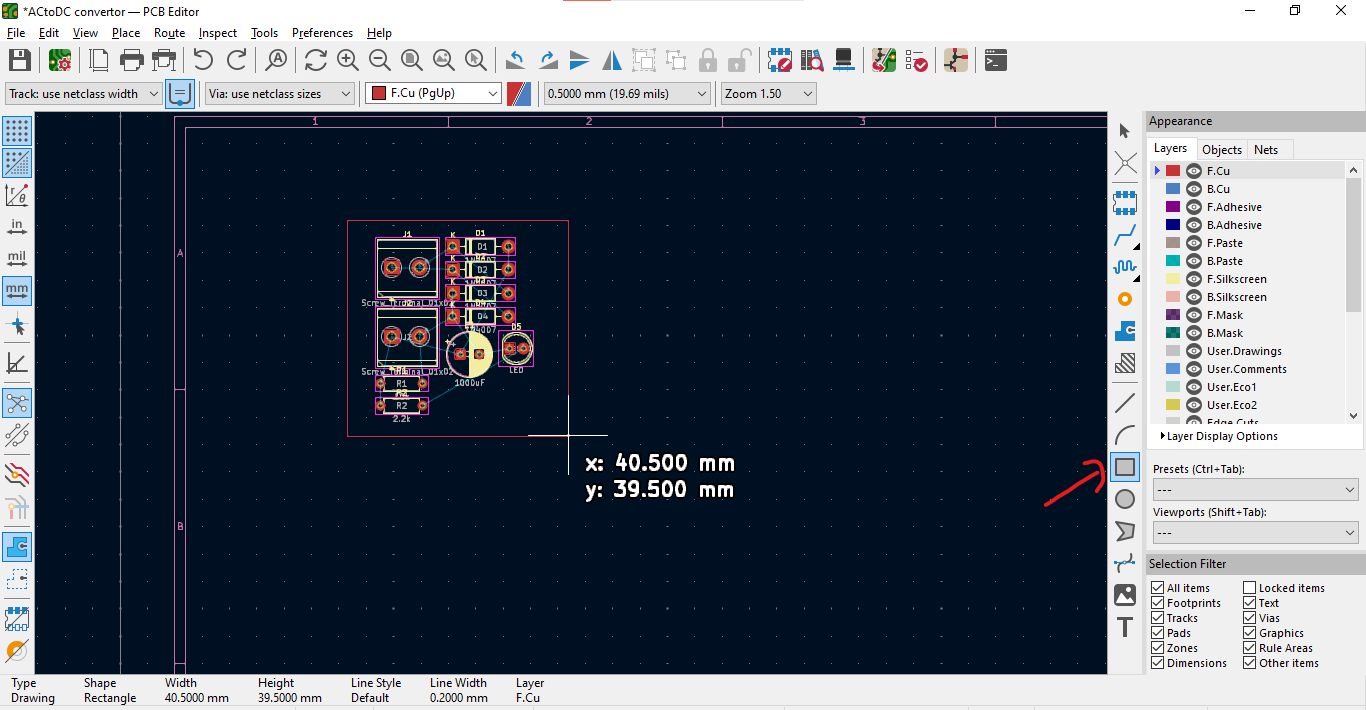Open the Place menu
1366x710 pixels.
[126, 33]
